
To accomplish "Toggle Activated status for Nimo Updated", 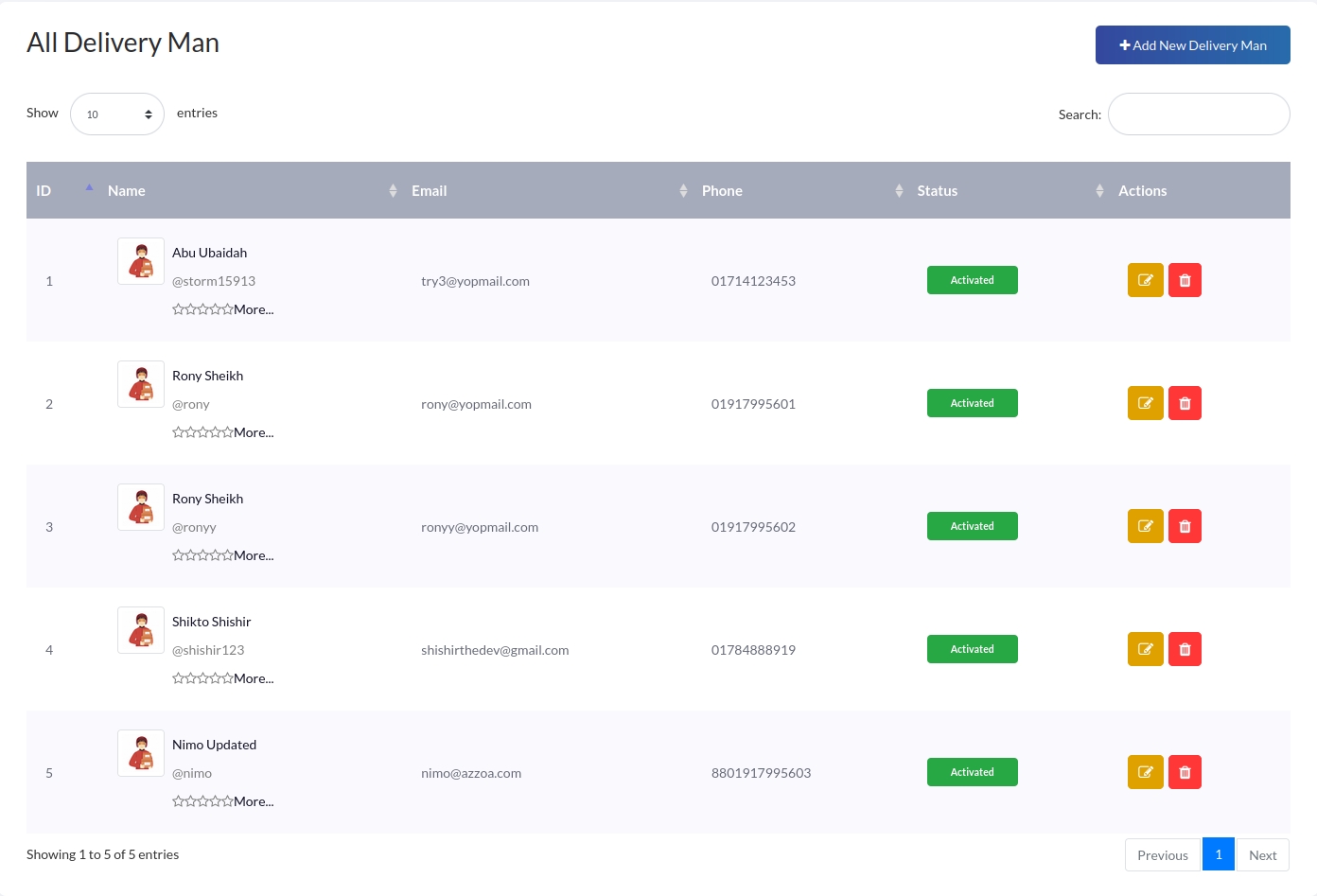I will coord(972,772).
